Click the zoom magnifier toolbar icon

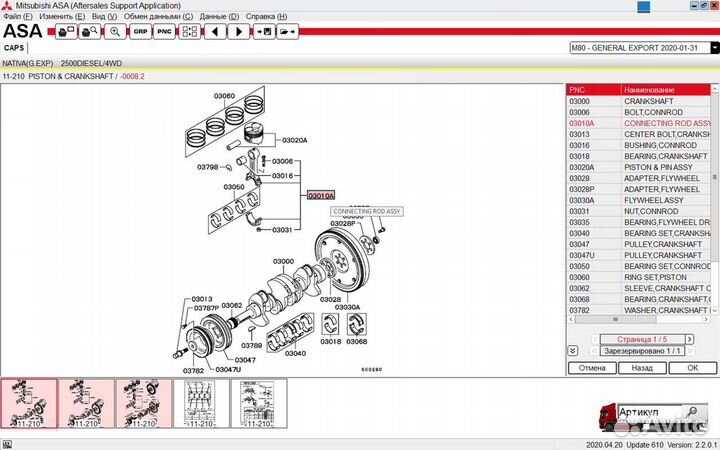(x=115, y=32)
